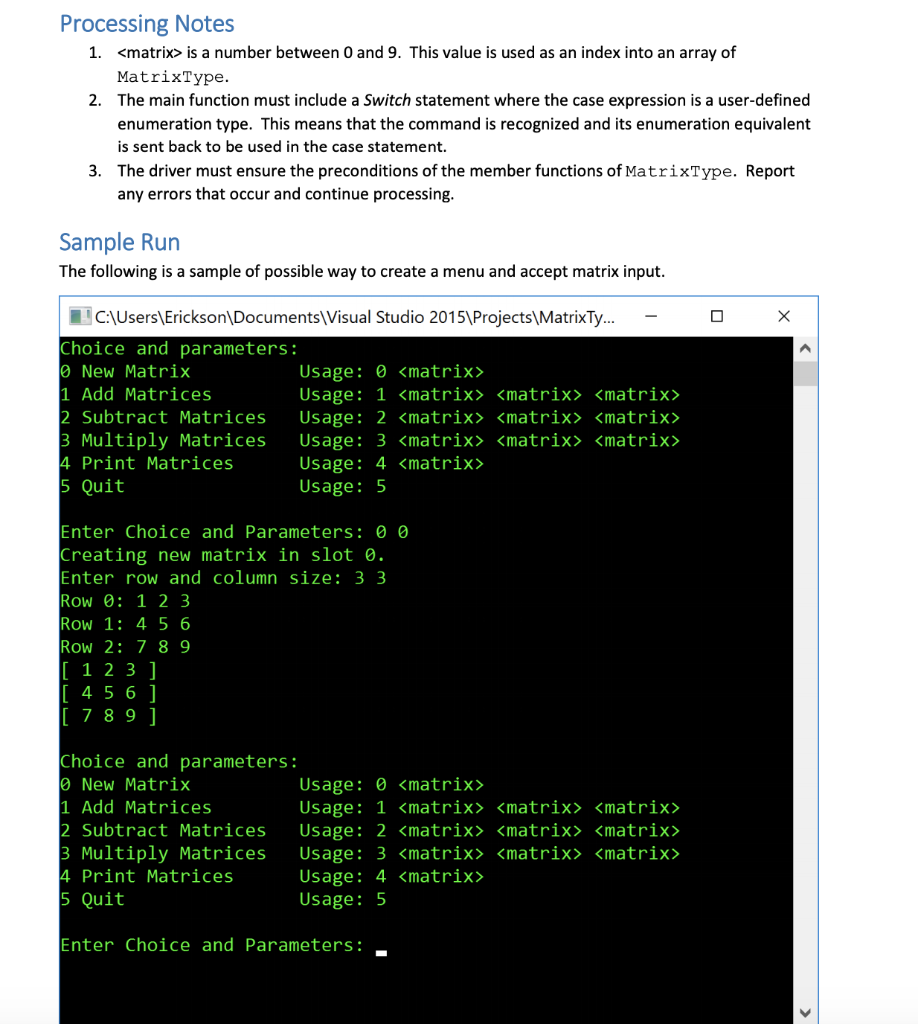
Task: Click the italic word 'Switch' in note 2
Action: [387, 101]
